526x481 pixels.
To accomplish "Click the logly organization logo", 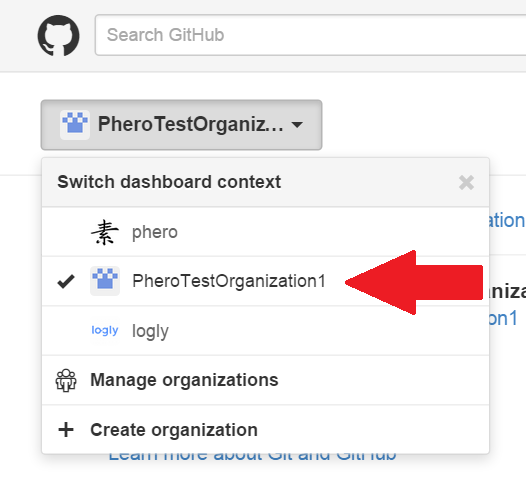I will [x=105, y=330].
